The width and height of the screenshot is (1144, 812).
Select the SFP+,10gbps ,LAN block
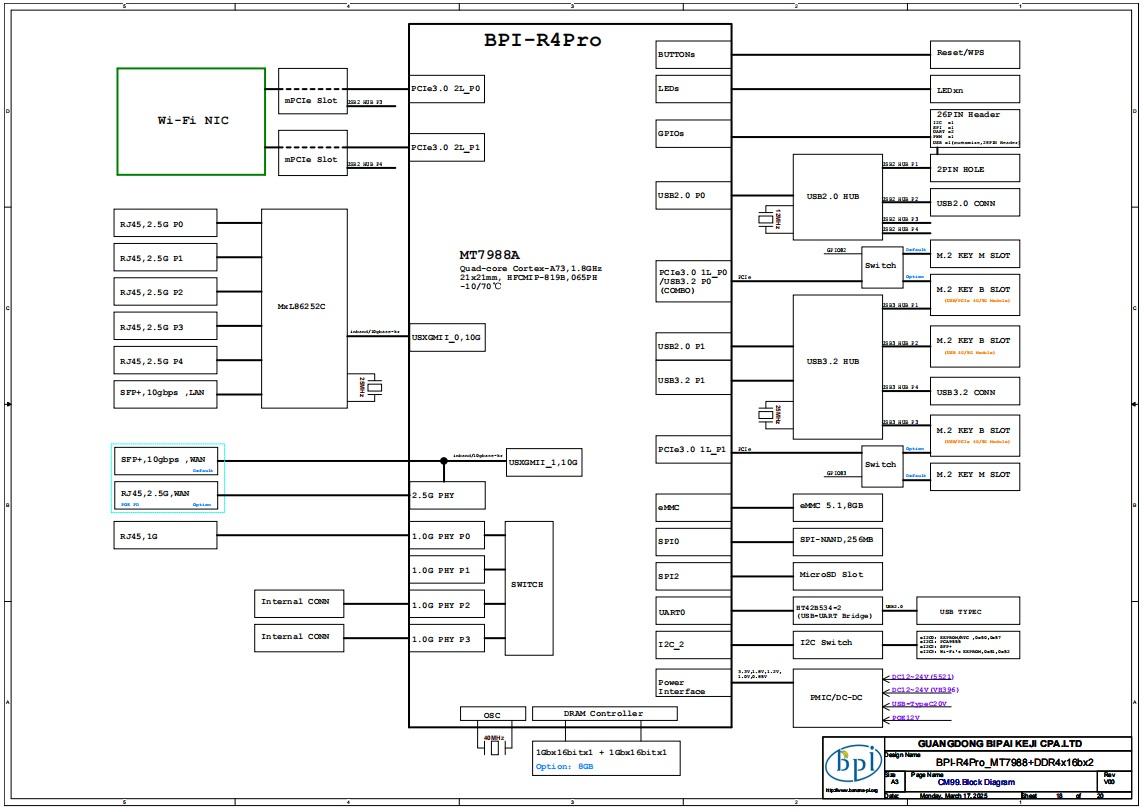pyautogui.click(x=165, y=394)
